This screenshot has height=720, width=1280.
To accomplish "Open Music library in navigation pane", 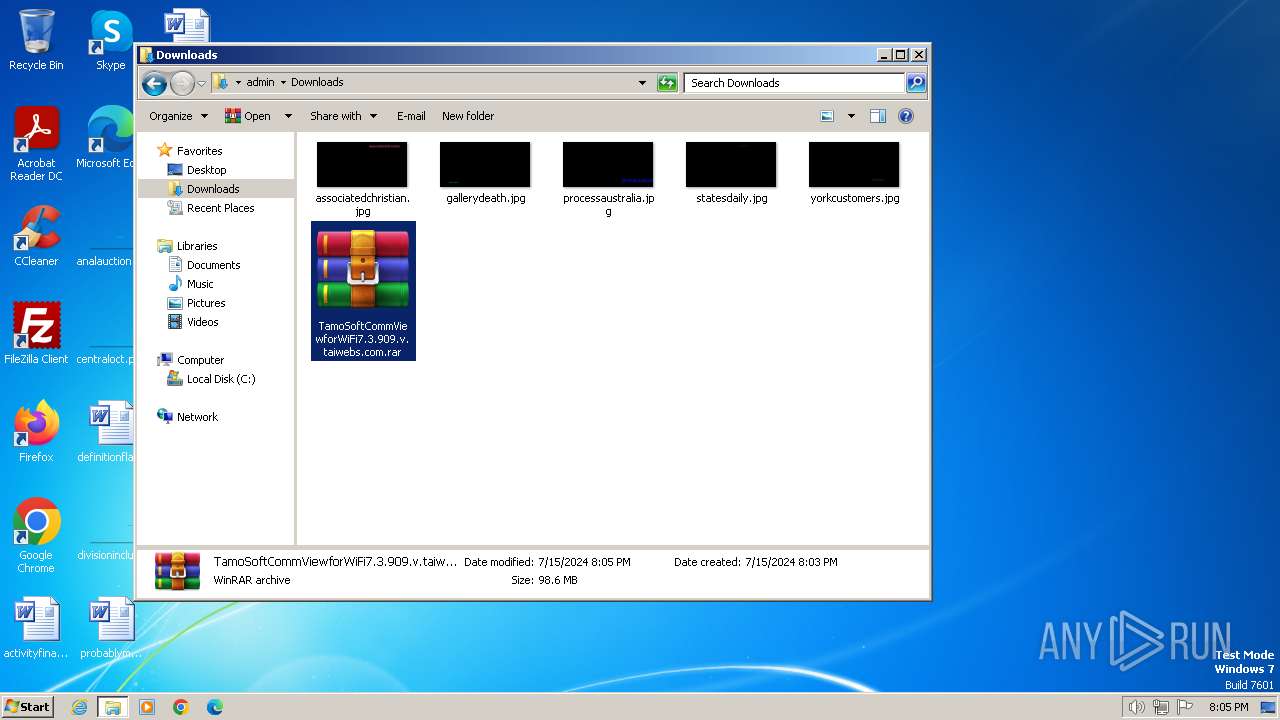I will click(x=199, y=284).
